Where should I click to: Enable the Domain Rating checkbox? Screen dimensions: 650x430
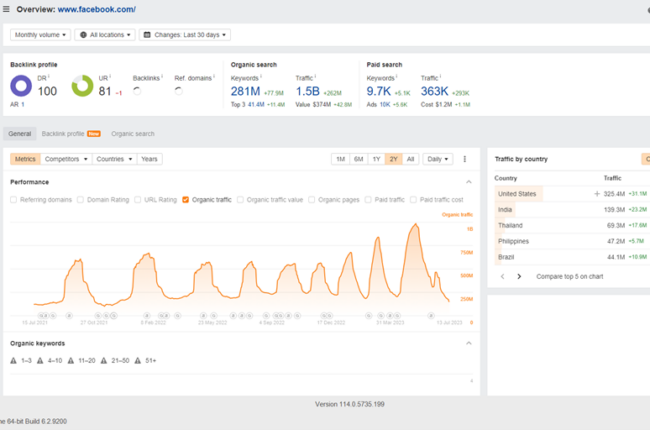coord(80,200)
